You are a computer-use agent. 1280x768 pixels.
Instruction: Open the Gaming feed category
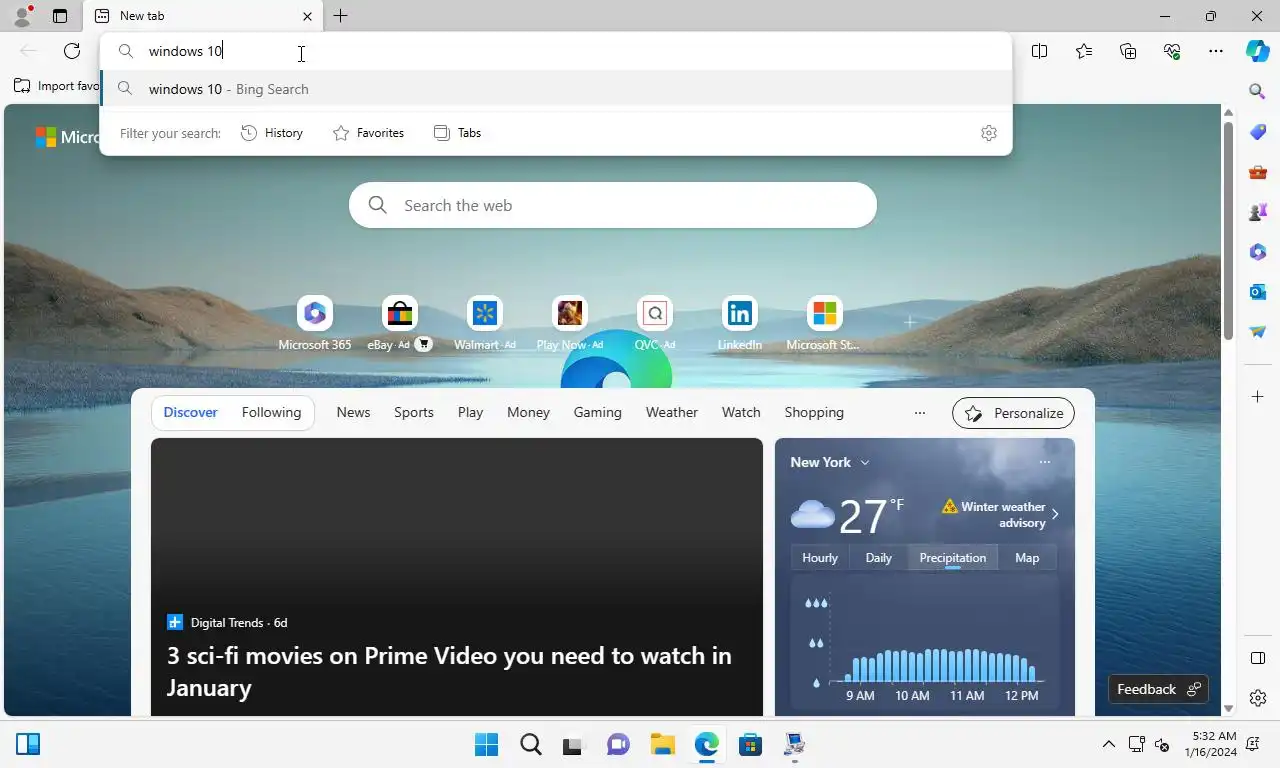click(597, 412)
